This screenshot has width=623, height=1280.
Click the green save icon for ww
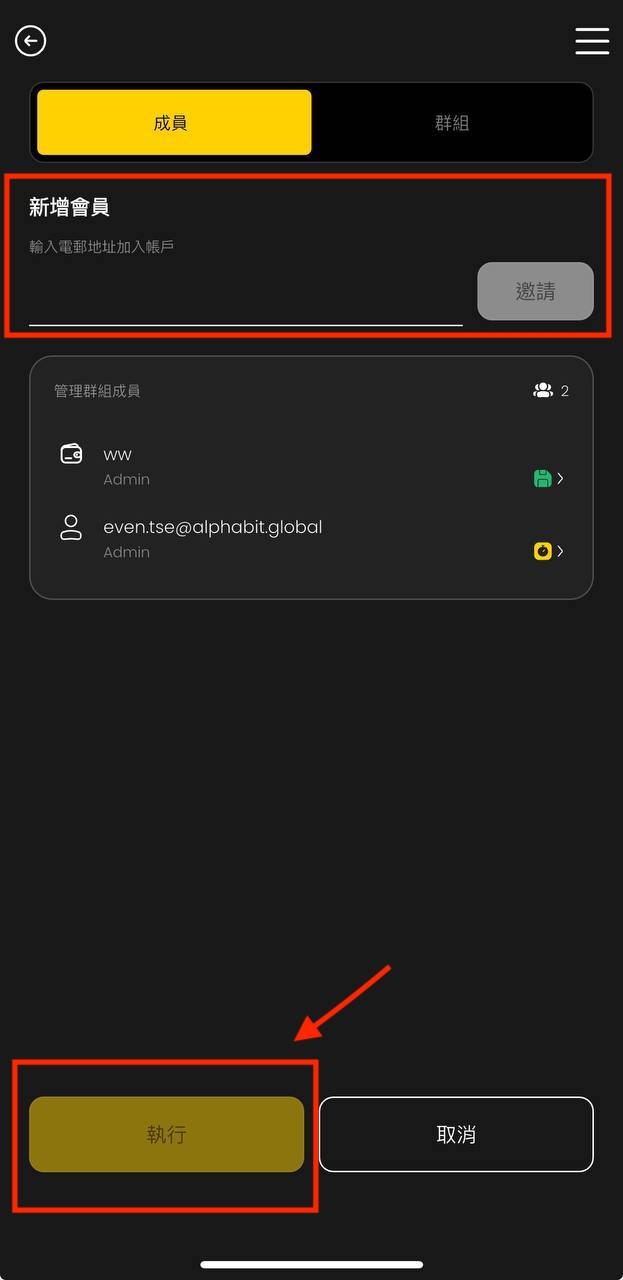coord(542,479)
